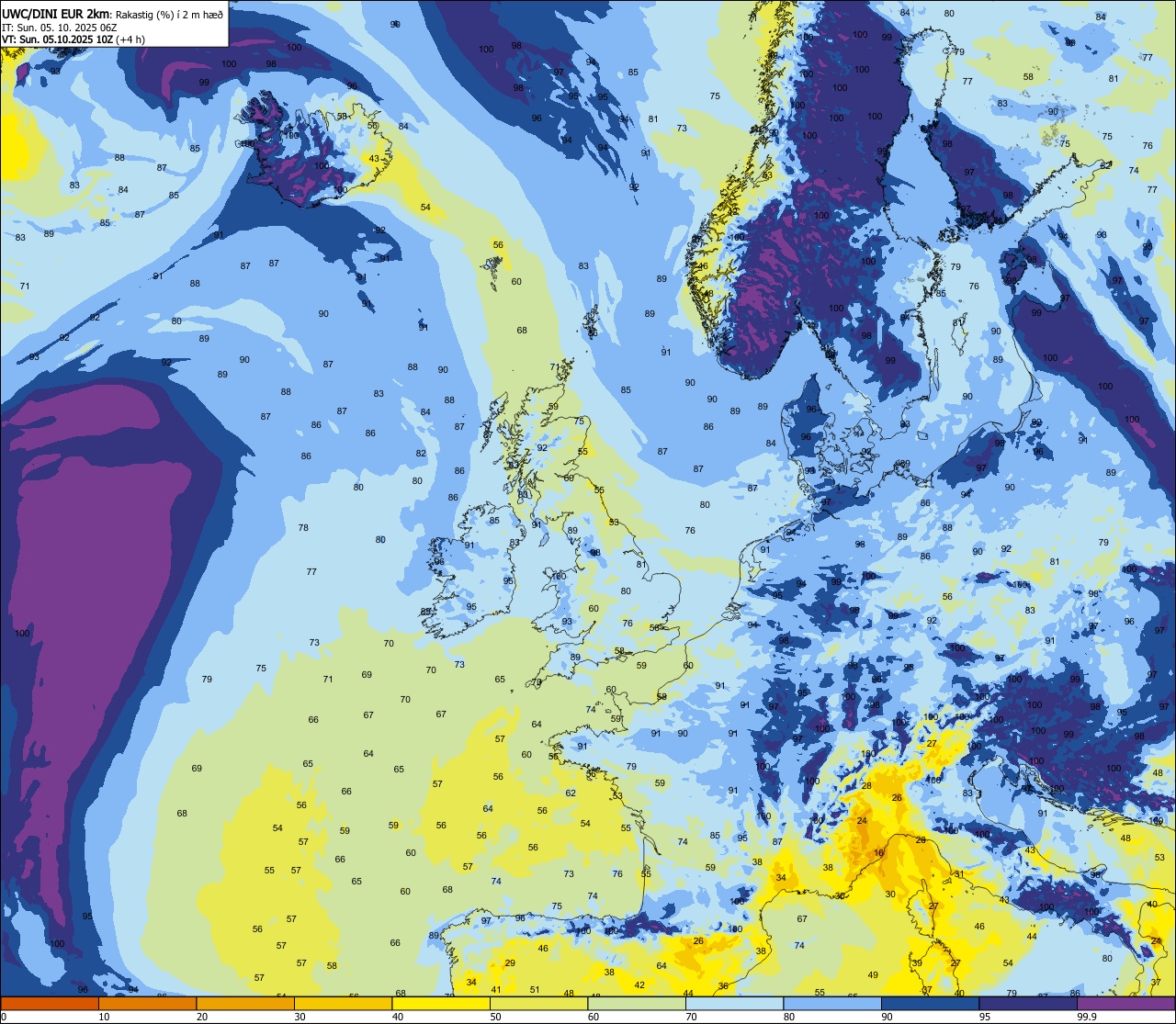The image size is (1176, 1024).
Task: Click the legend tick label "50"
Action: tap(496, 1017)
